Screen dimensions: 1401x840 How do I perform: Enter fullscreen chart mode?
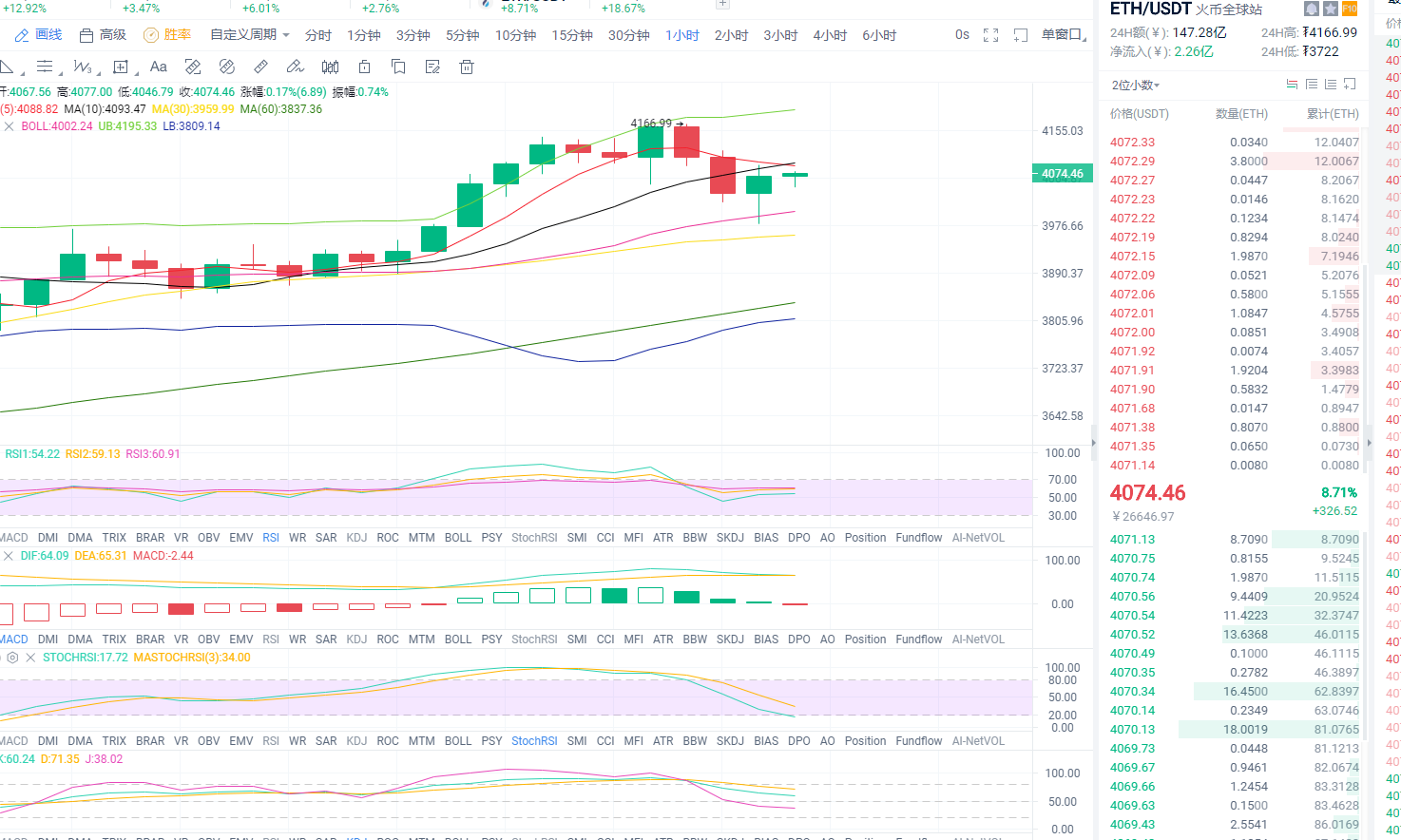[x=990, y=35]
